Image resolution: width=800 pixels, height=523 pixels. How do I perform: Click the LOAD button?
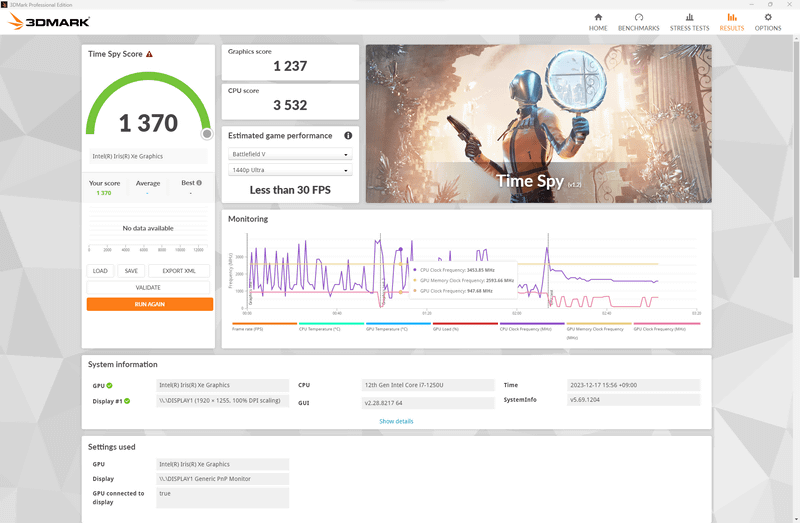coord(100,271)
